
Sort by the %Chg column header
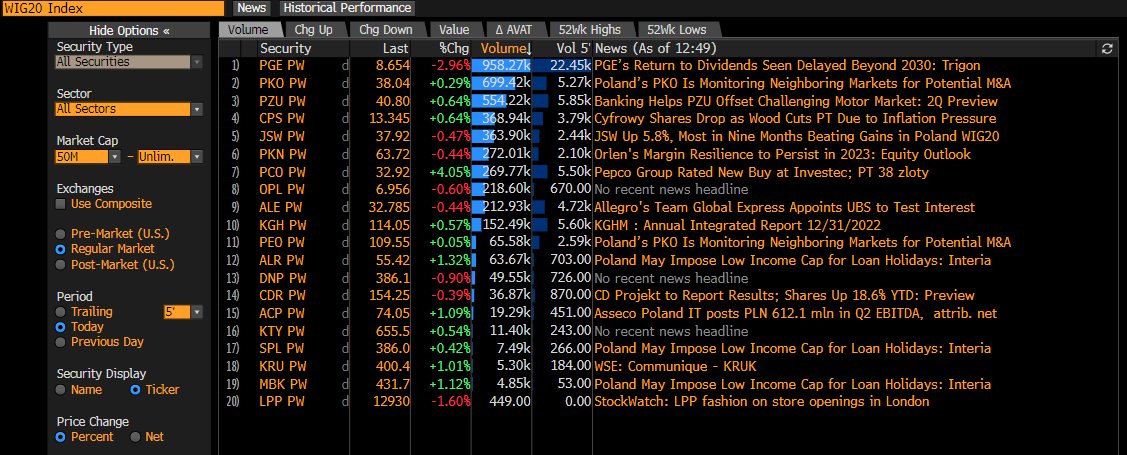point(454,48)
